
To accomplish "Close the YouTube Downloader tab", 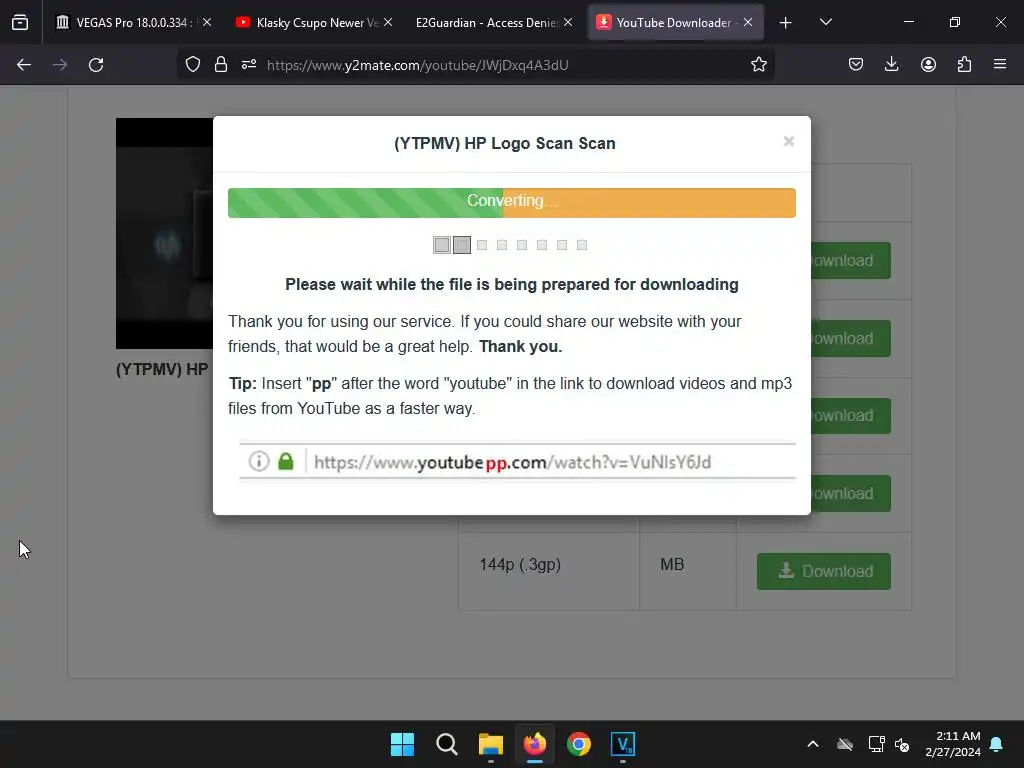I will tap(748, 22).
